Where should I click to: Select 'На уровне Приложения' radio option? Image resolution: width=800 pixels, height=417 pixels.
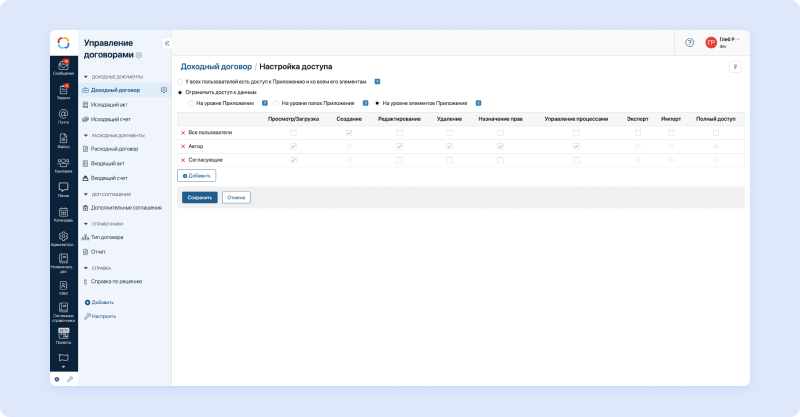tap(191, 102)
